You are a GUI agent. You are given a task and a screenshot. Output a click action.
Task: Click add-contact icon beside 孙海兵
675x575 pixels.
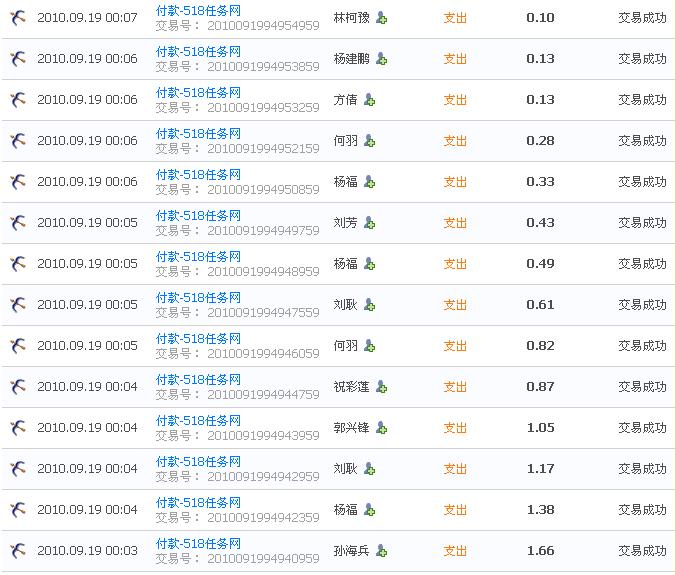point(382,551)
